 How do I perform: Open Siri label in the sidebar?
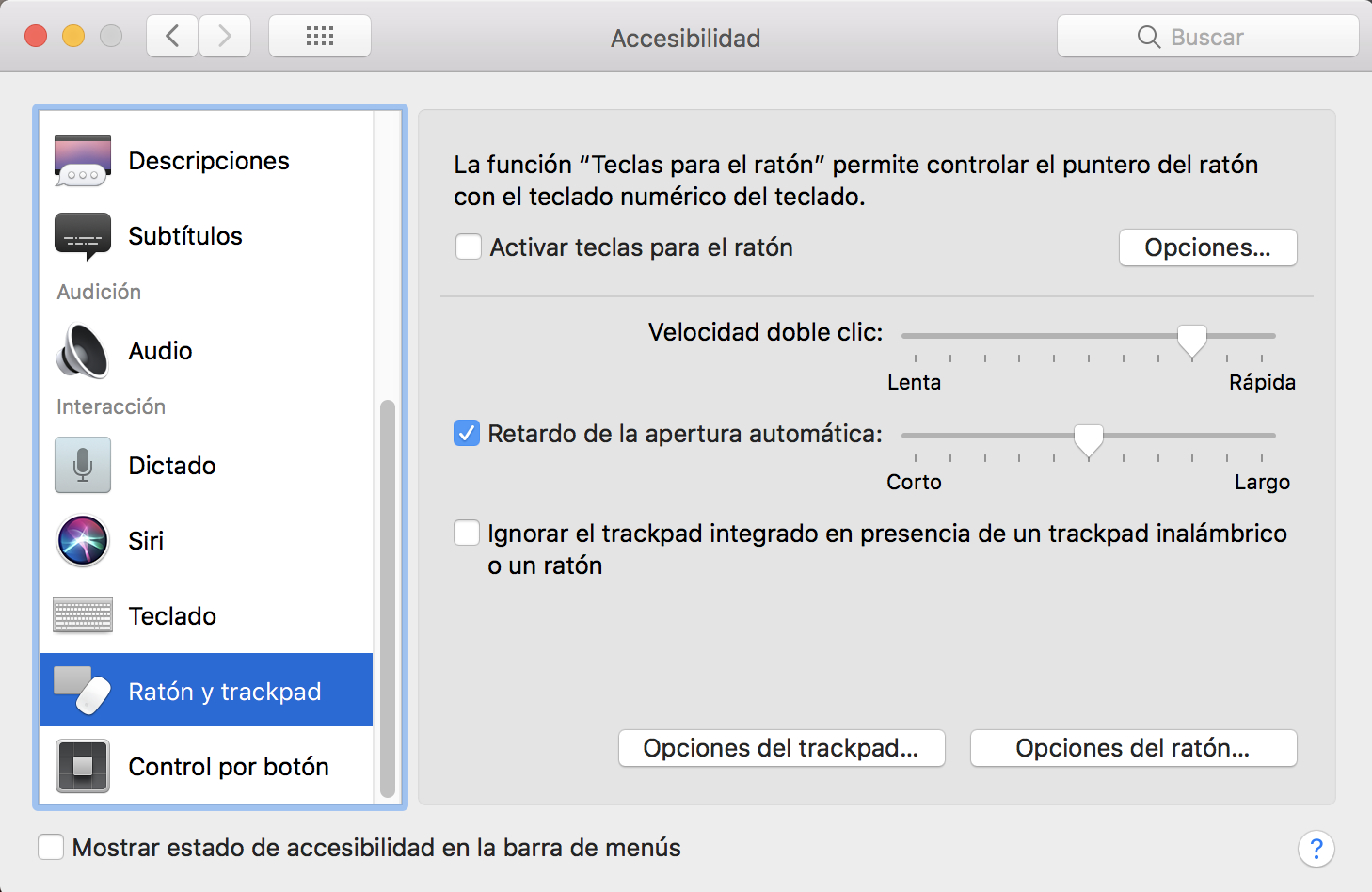click(x=146, y=541)
